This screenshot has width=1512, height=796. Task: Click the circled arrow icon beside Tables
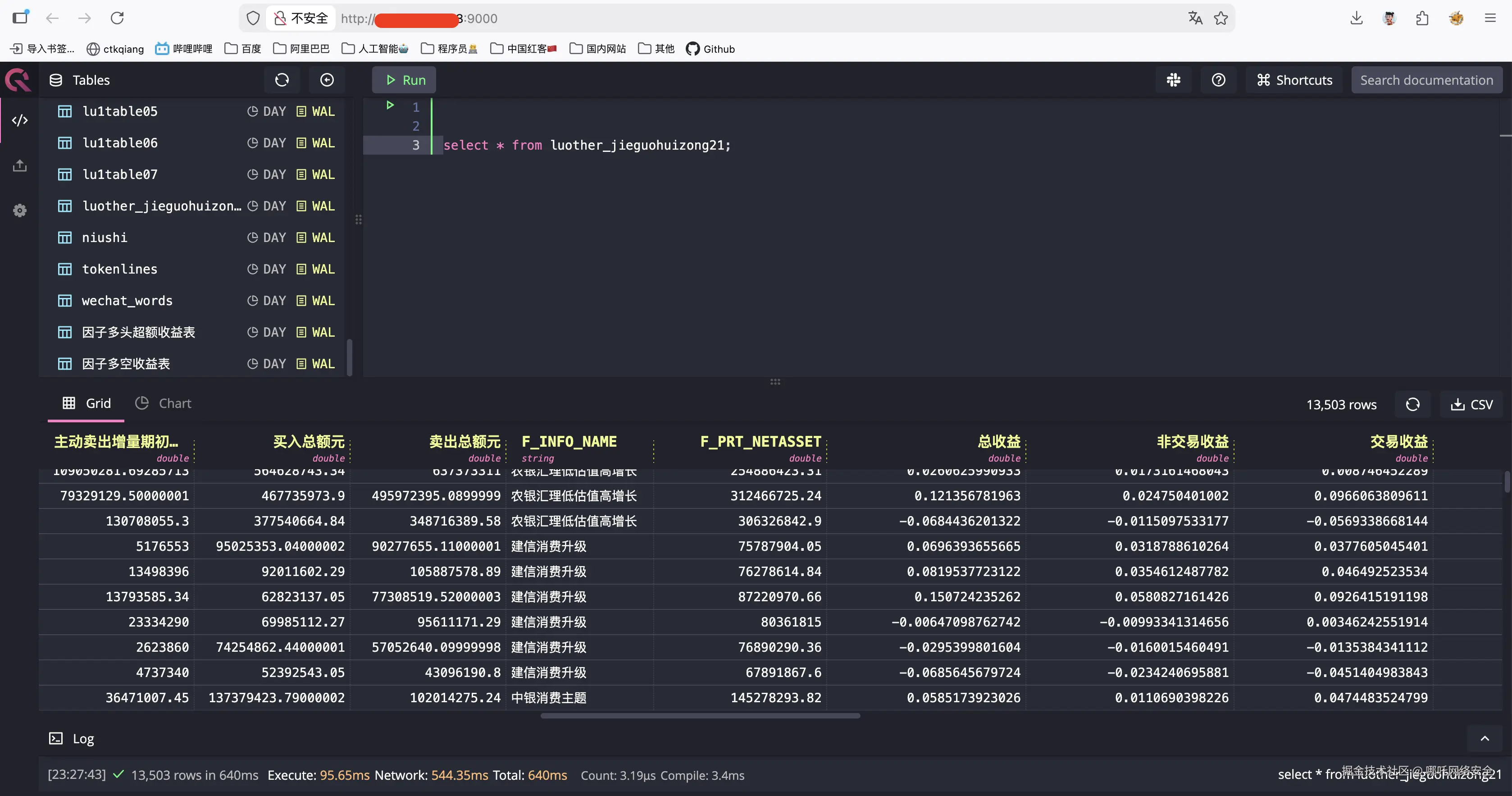[x=327, y=80]
